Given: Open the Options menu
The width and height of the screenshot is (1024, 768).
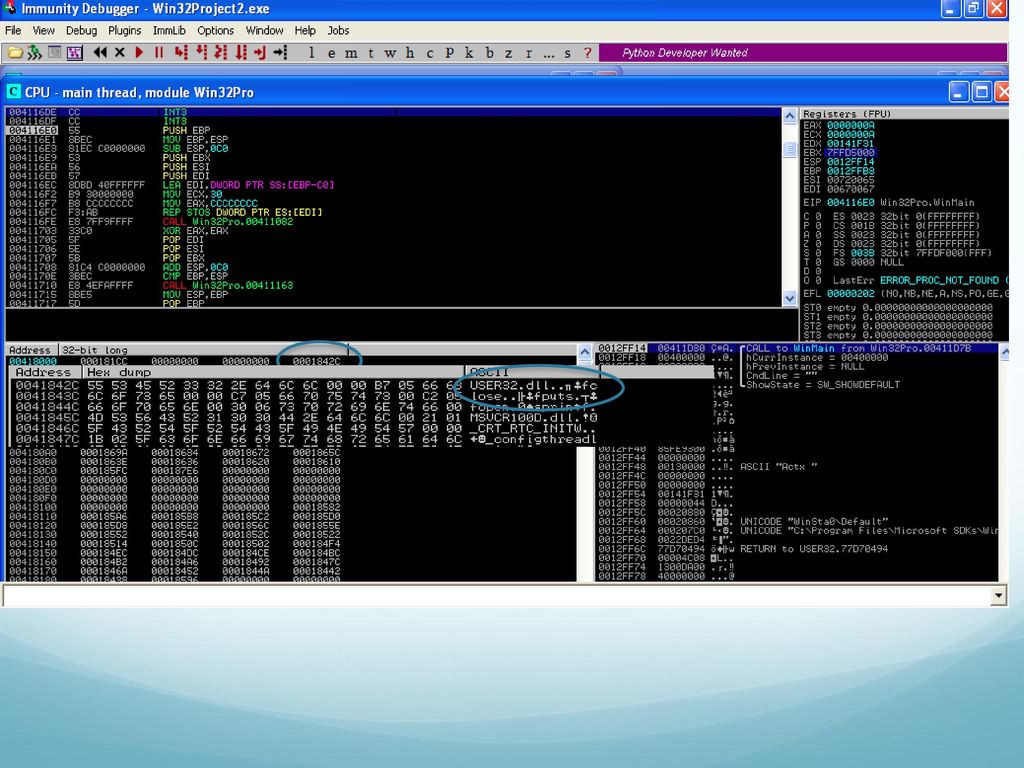Looking at the screenshot, I should [216, 30].
